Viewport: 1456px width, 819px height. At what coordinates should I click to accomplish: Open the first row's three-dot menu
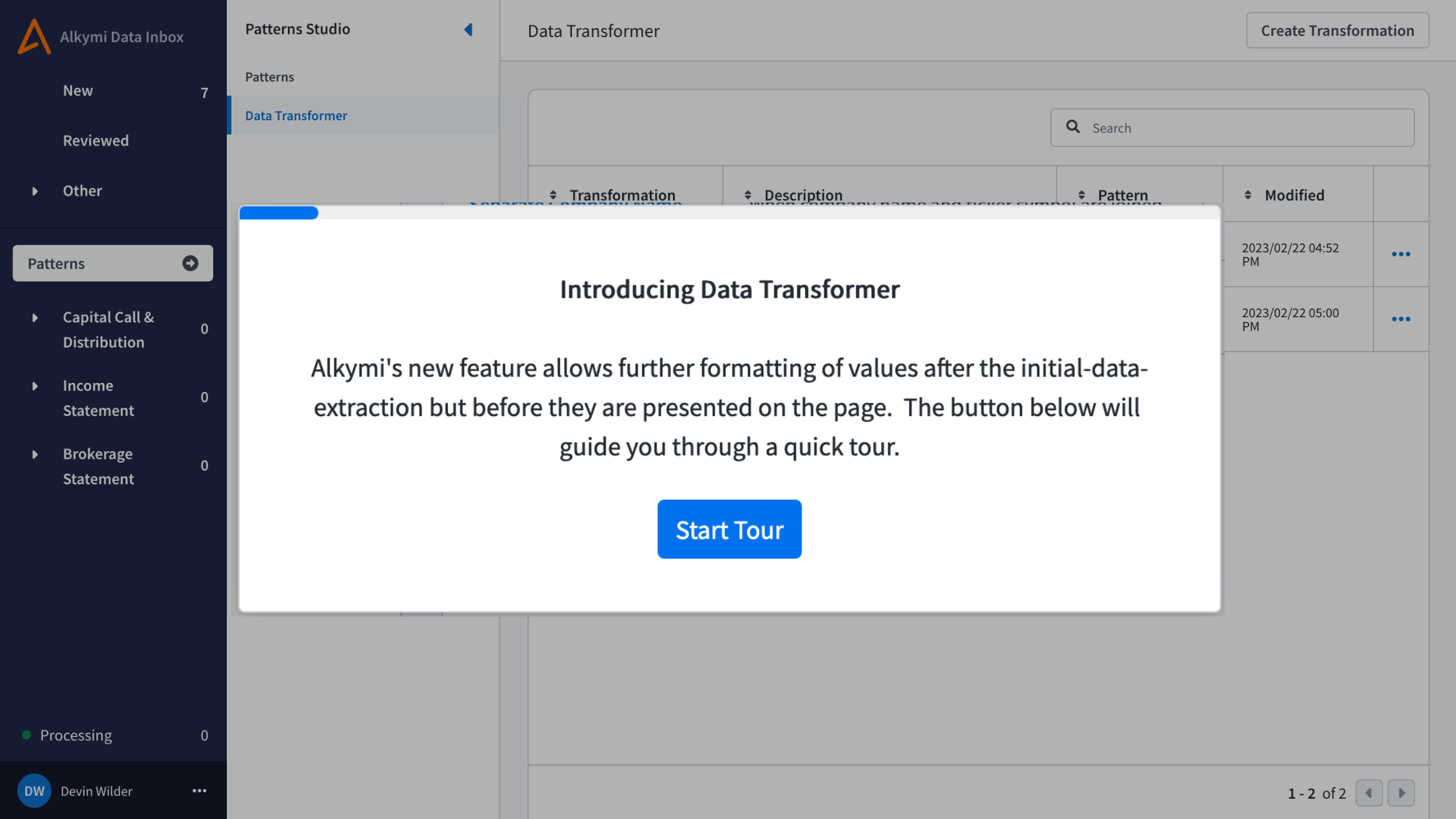(1401, 254)
